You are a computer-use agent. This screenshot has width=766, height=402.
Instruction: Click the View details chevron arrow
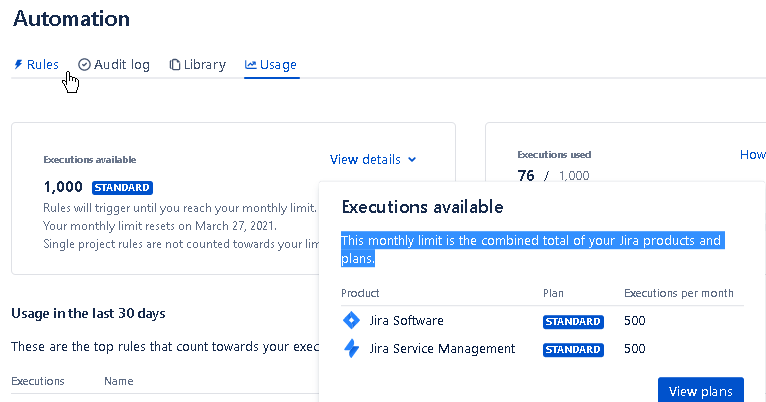click(x=412, y=160)
